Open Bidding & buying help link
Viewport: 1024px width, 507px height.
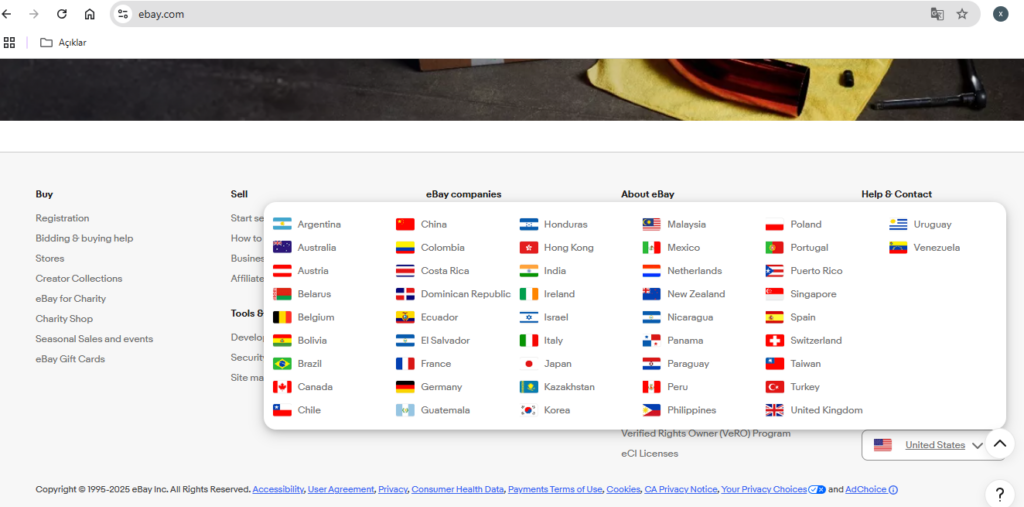tap(84, 238)
